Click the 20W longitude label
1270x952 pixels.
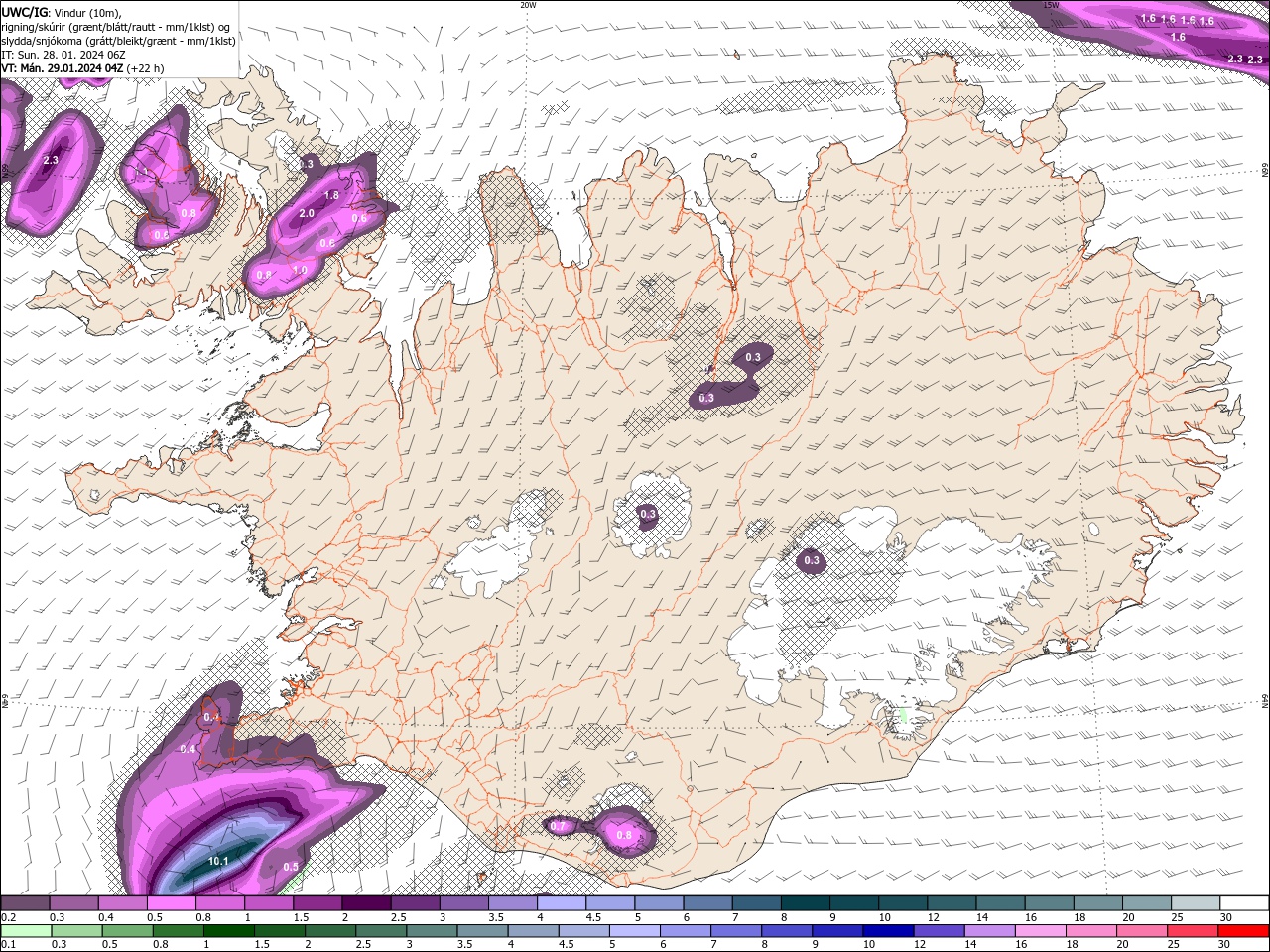point(528,5)
